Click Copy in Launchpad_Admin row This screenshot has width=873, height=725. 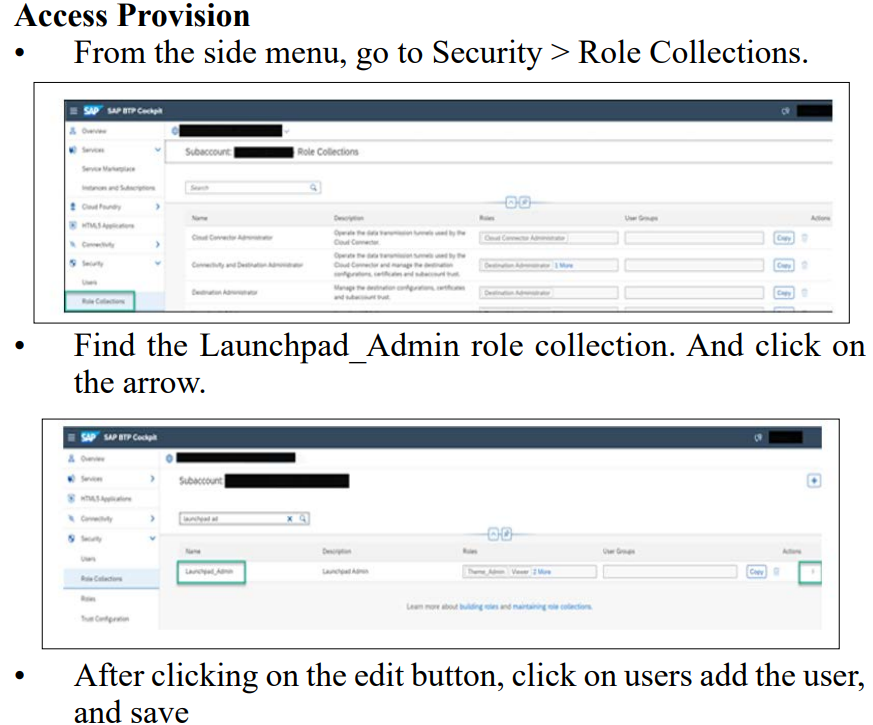756,571
